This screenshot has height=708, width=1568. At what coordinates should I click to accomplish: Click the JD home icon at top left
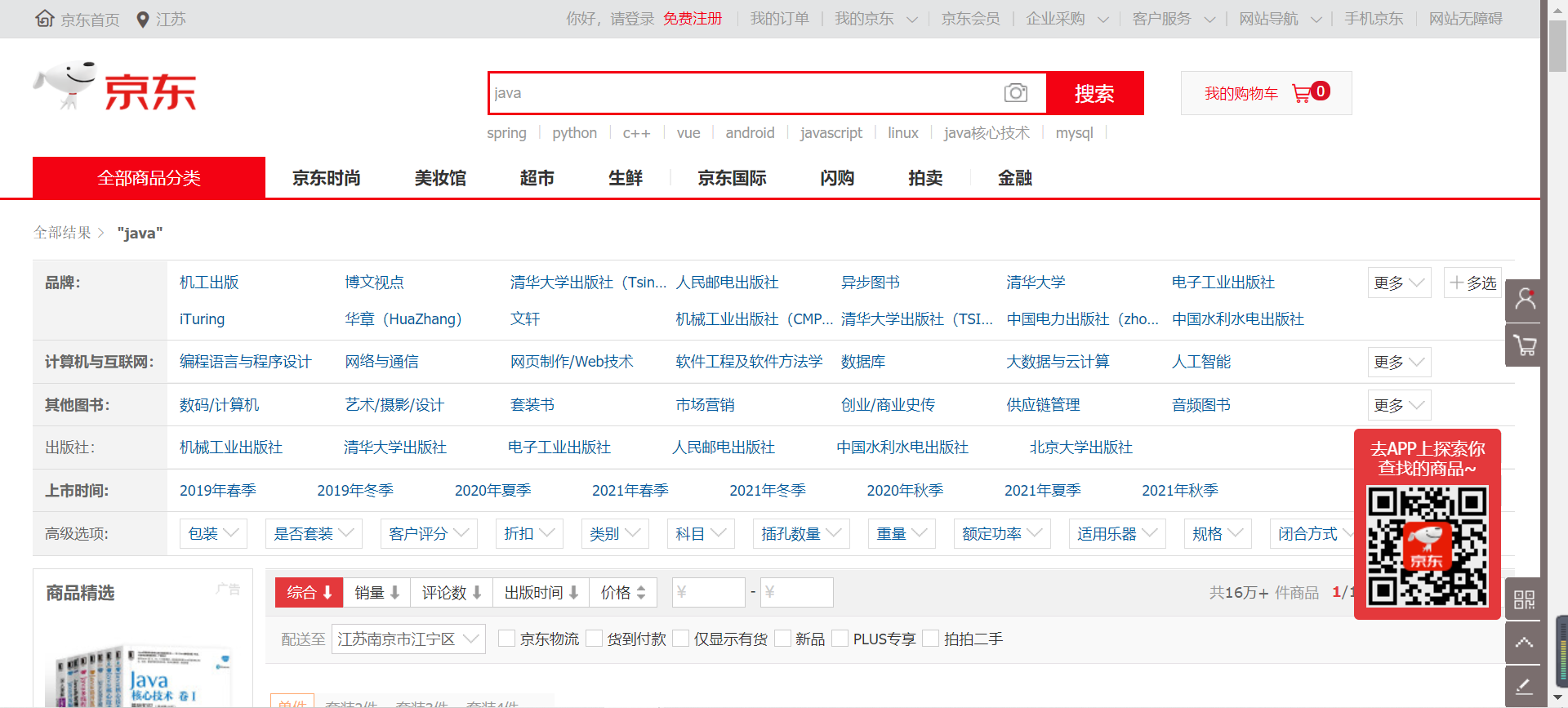click(x=45, y=19)
